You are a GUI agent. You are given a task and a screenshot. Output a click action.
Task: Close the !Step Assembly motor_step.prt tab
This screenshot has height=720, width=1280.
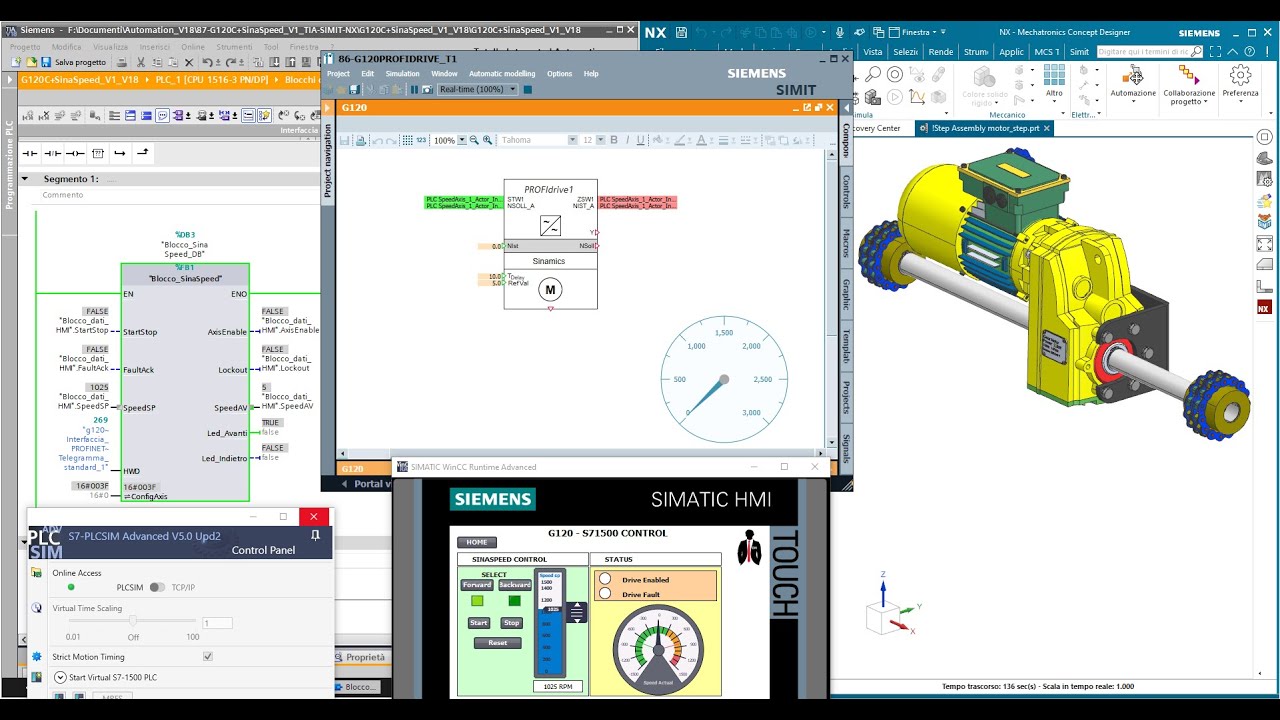coord(1047,128)
